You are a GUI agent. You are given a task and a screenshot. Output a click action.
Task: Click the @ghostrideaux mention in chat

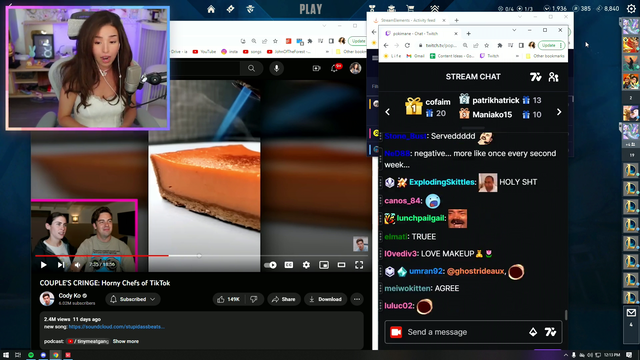[x=476, y=271]
